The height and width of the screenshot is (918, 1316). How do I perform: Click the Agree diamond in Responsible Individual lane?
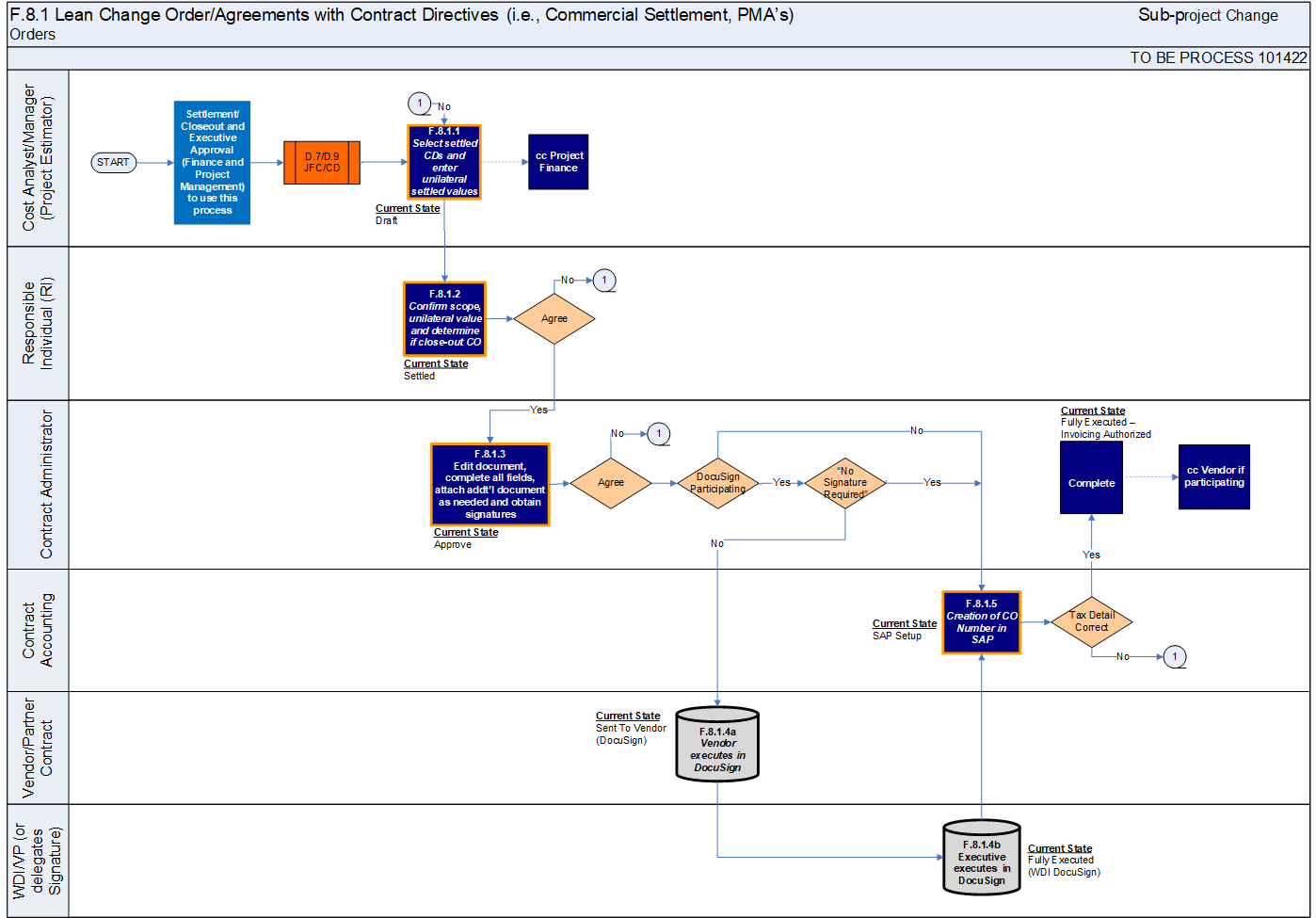coord(554,319)
